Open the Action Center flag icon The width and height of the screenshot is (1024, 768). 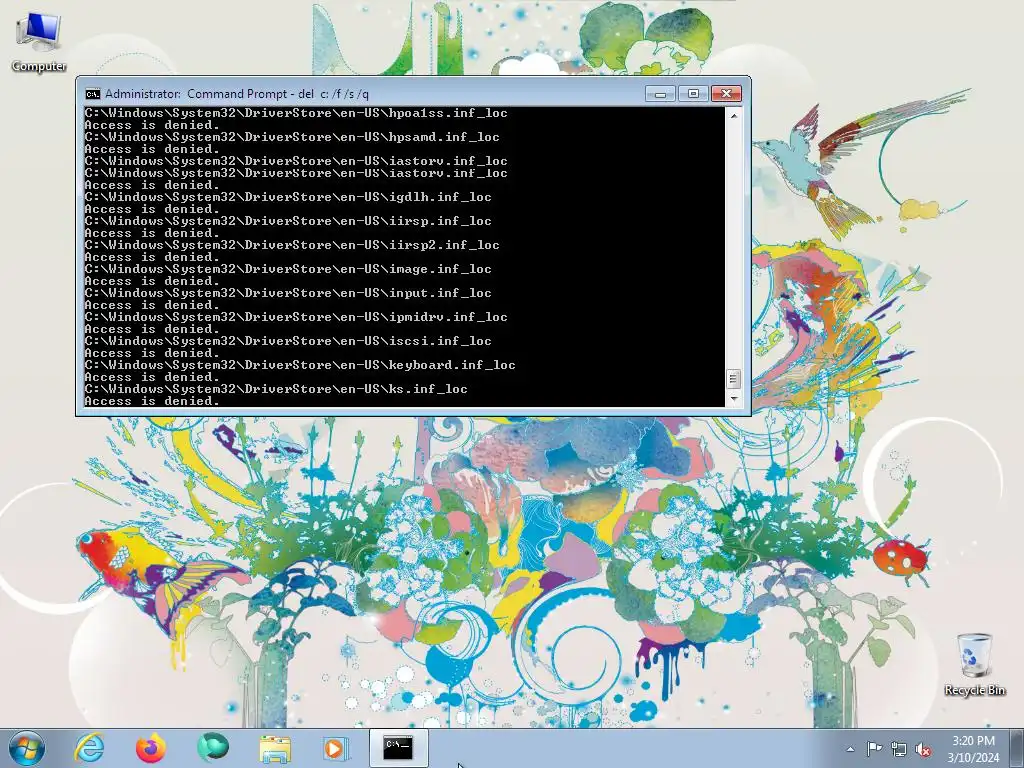(874, 749)
